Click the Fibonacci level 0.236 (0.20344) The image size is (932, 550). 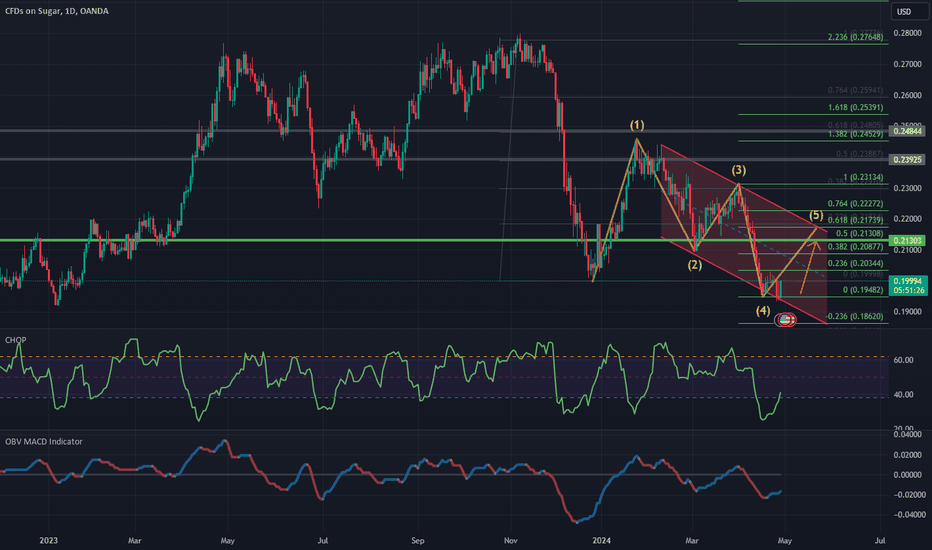(x=855, y=263)
